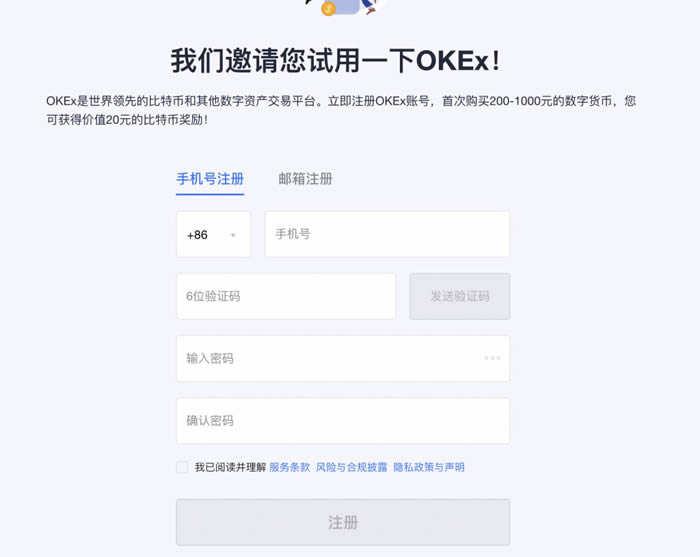This screenshot has height=557, width=700.
Task: Click the 我们邀请您试用一下OKEx heading
Action: click(336, 60)
